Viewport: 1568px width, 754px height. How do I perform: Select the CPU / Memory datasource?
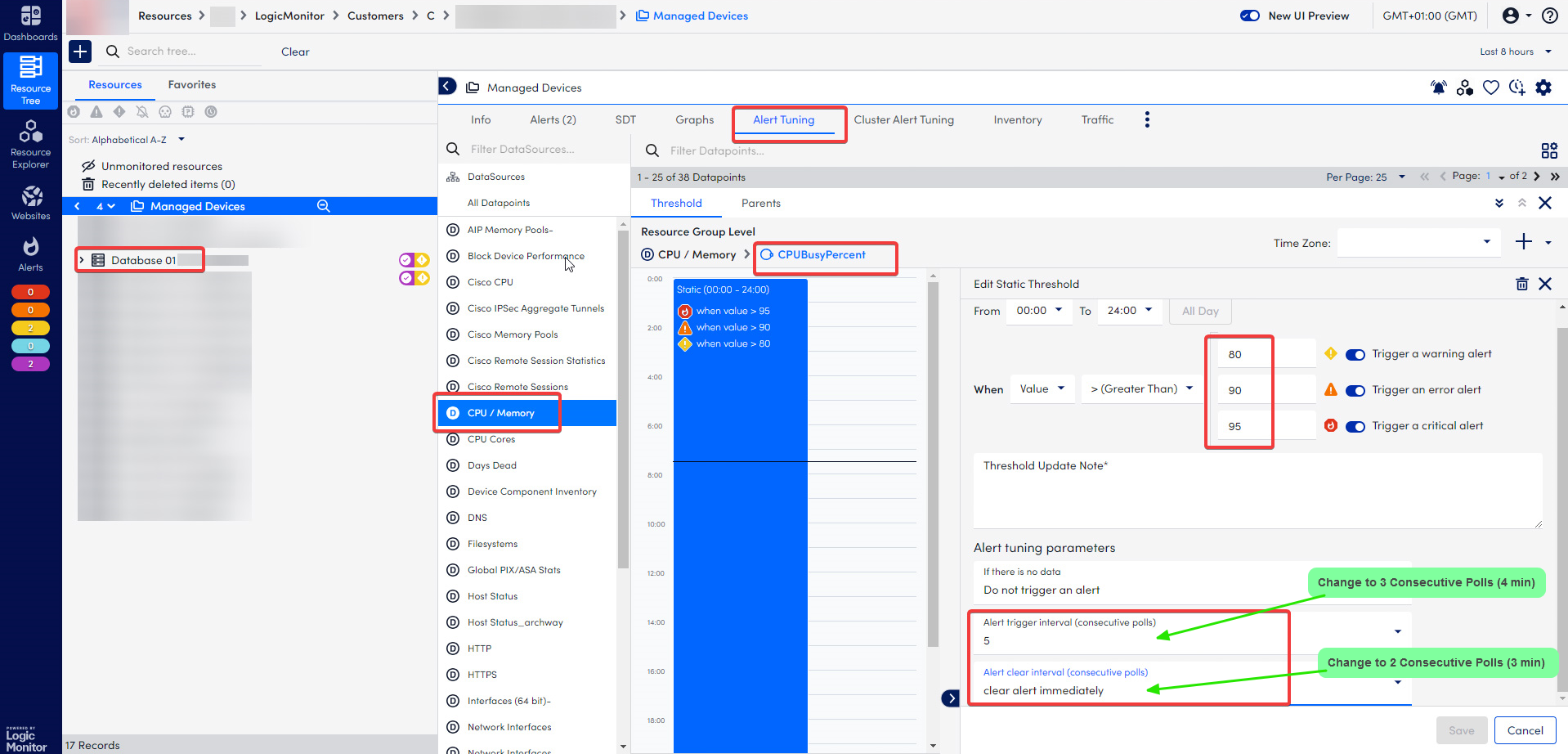tap(527, 413)
